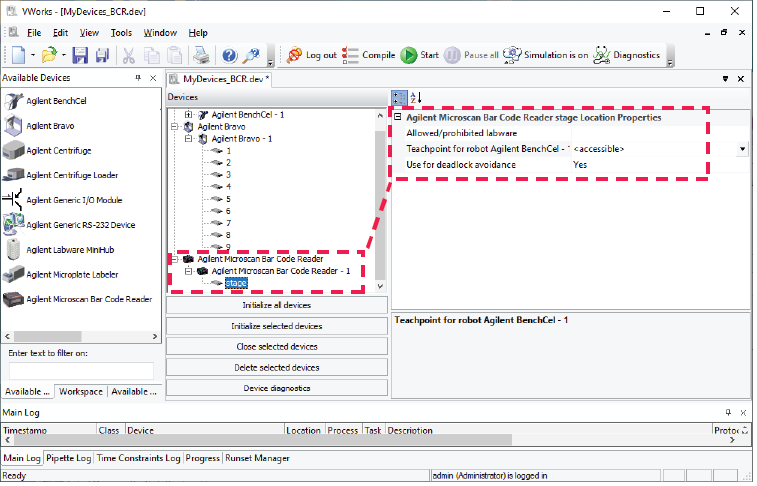This screenshot has width=757, height=486.
Task: Click the green Start button
Action: click(420, 55)
